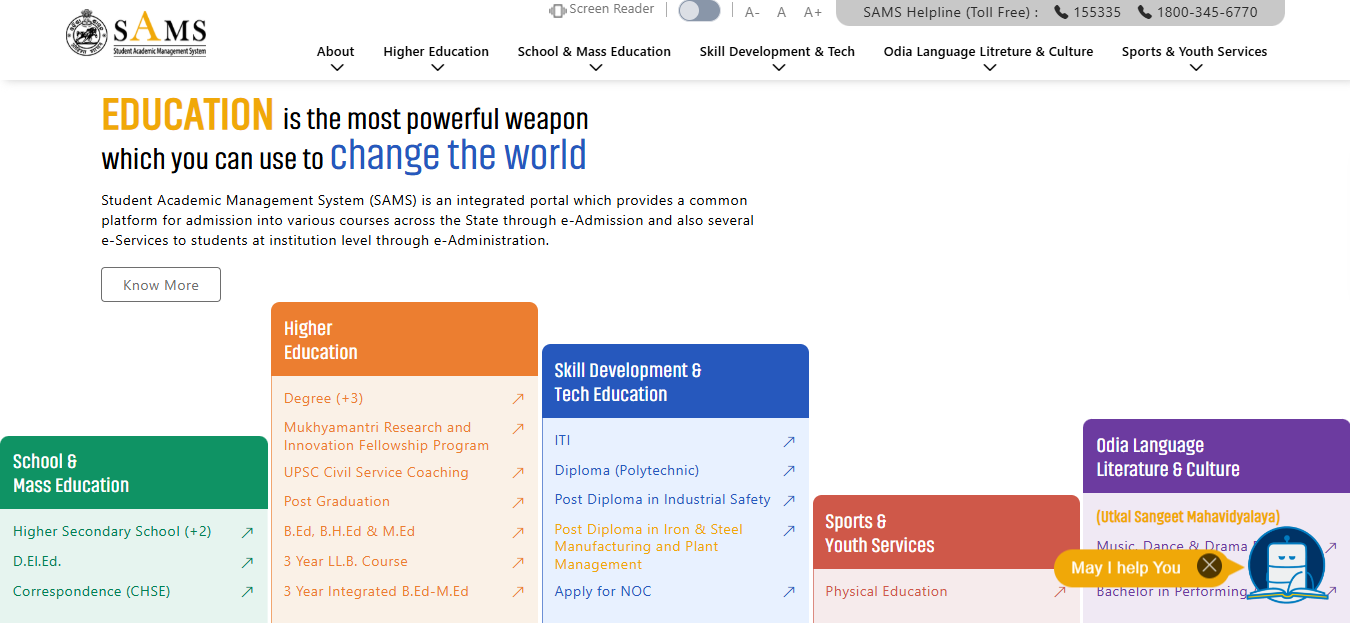Click arrow icon beside Post Diploma in Industrial Safety
Screen dimensions: 1350x623
click(x=789, y=501)
